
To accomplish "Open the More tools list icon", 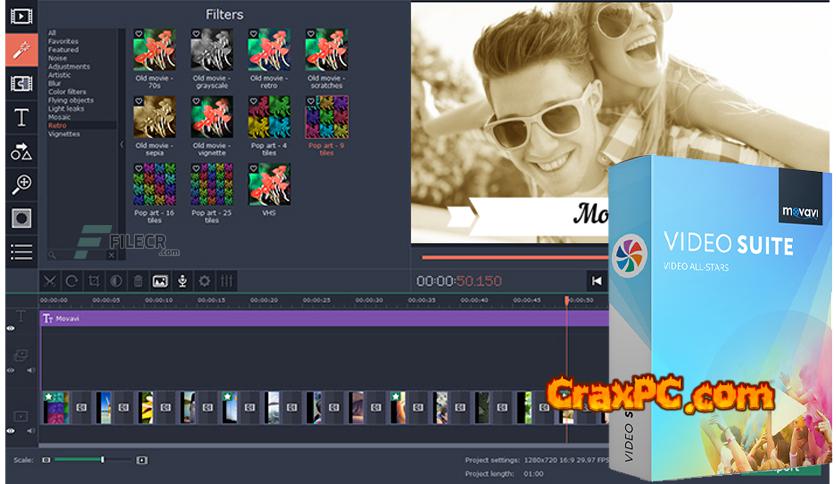I will (x=21, y=251).
